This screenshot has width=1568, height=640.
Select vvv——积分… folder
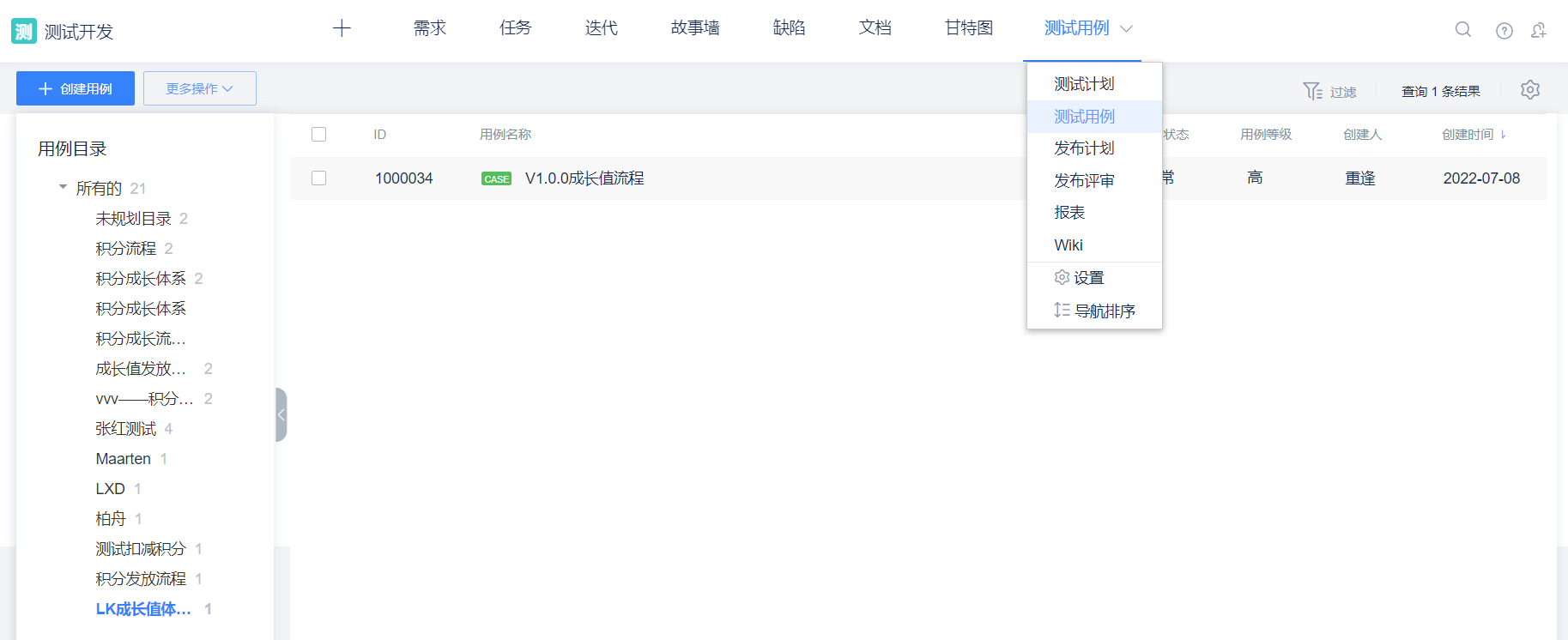click(144, 399)
